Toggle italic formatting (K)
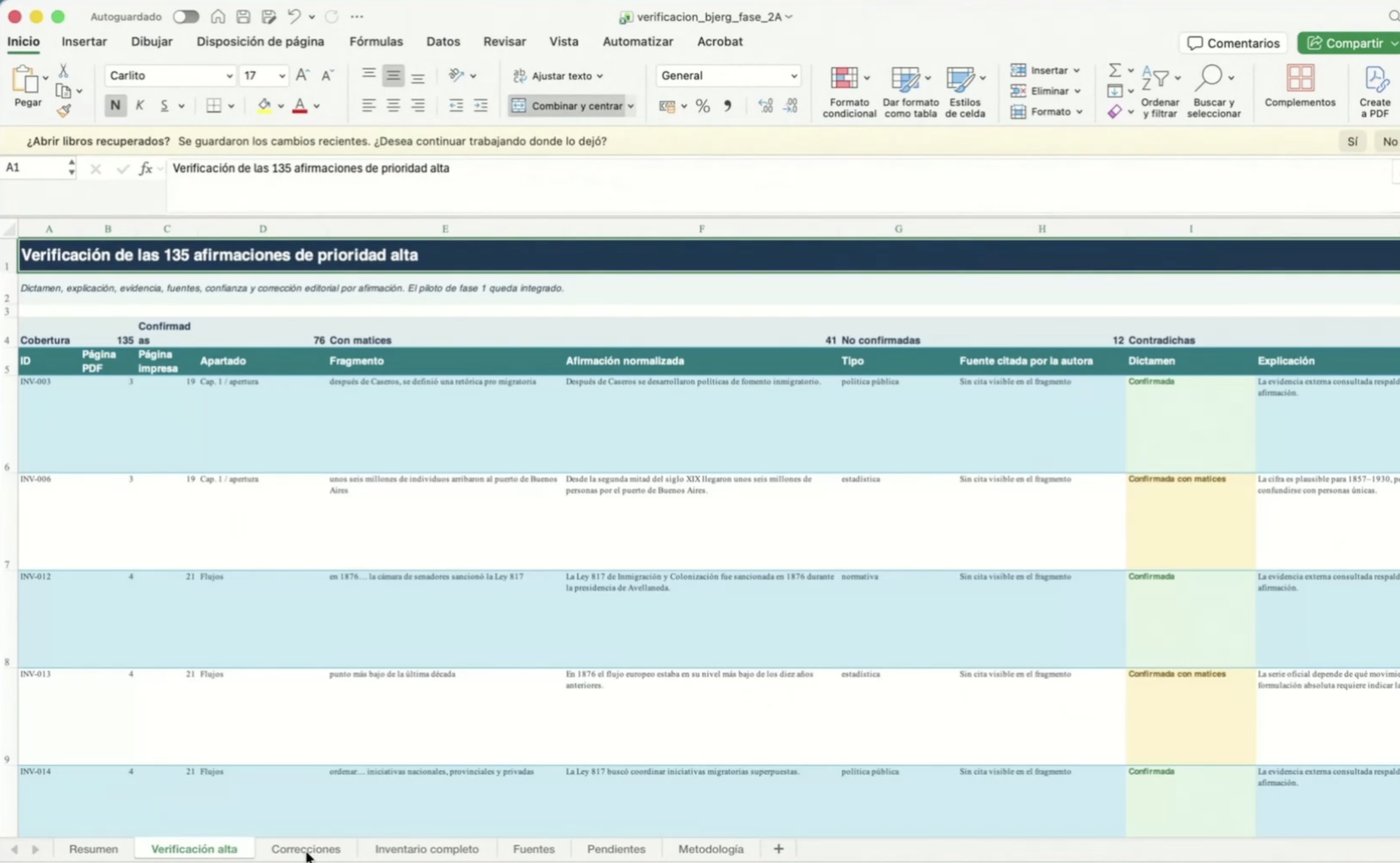 [x=140, y=105]
